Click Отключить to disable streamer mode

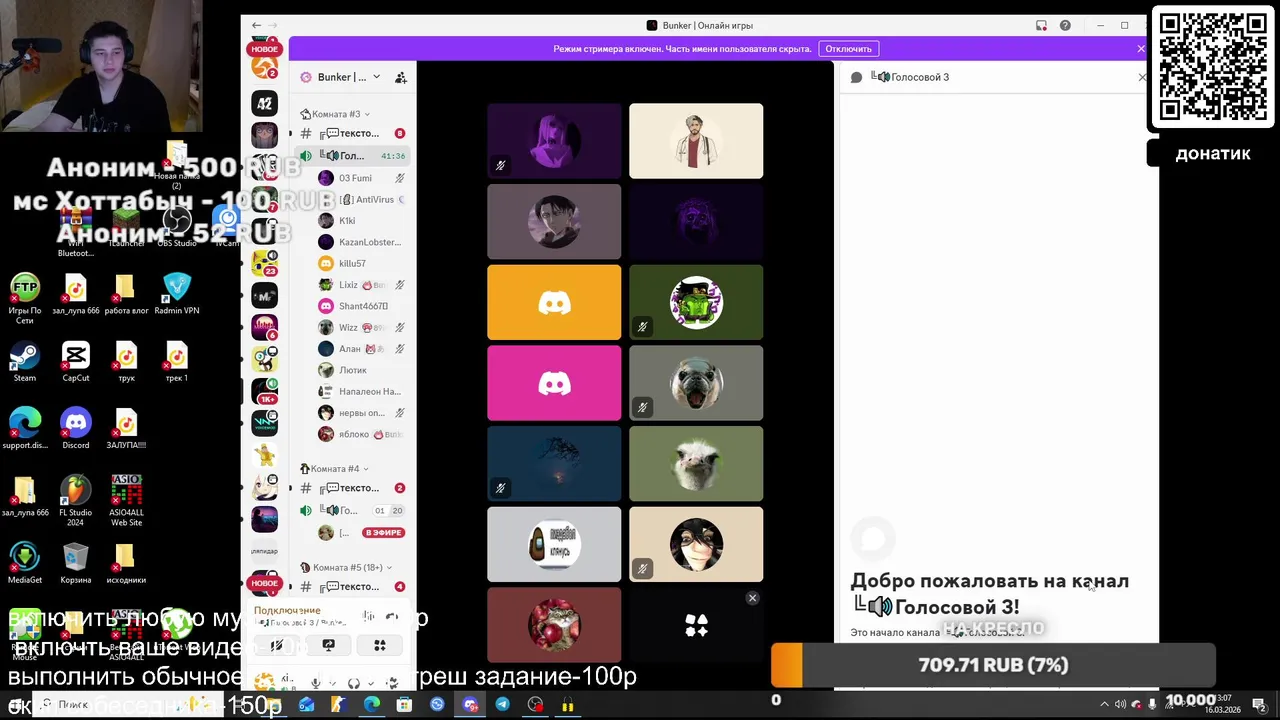(x=848, y=48)
